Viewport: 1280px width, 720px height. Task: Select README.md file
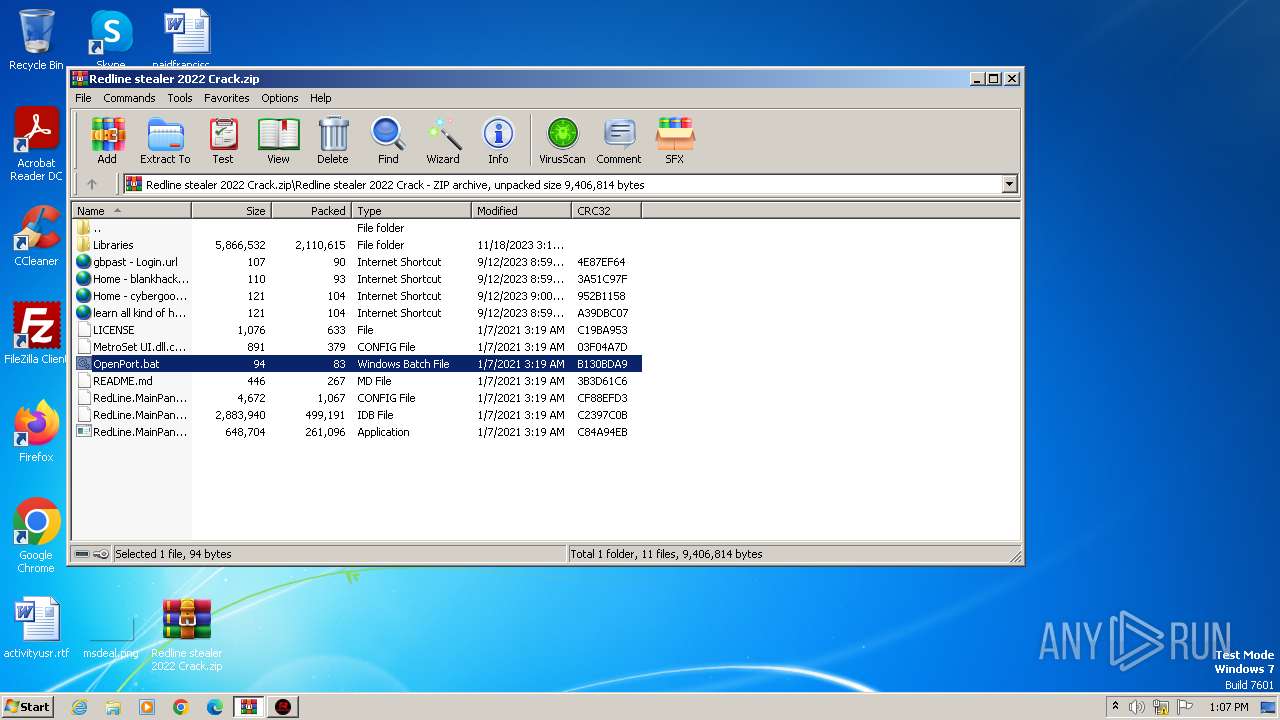[357, 381]
